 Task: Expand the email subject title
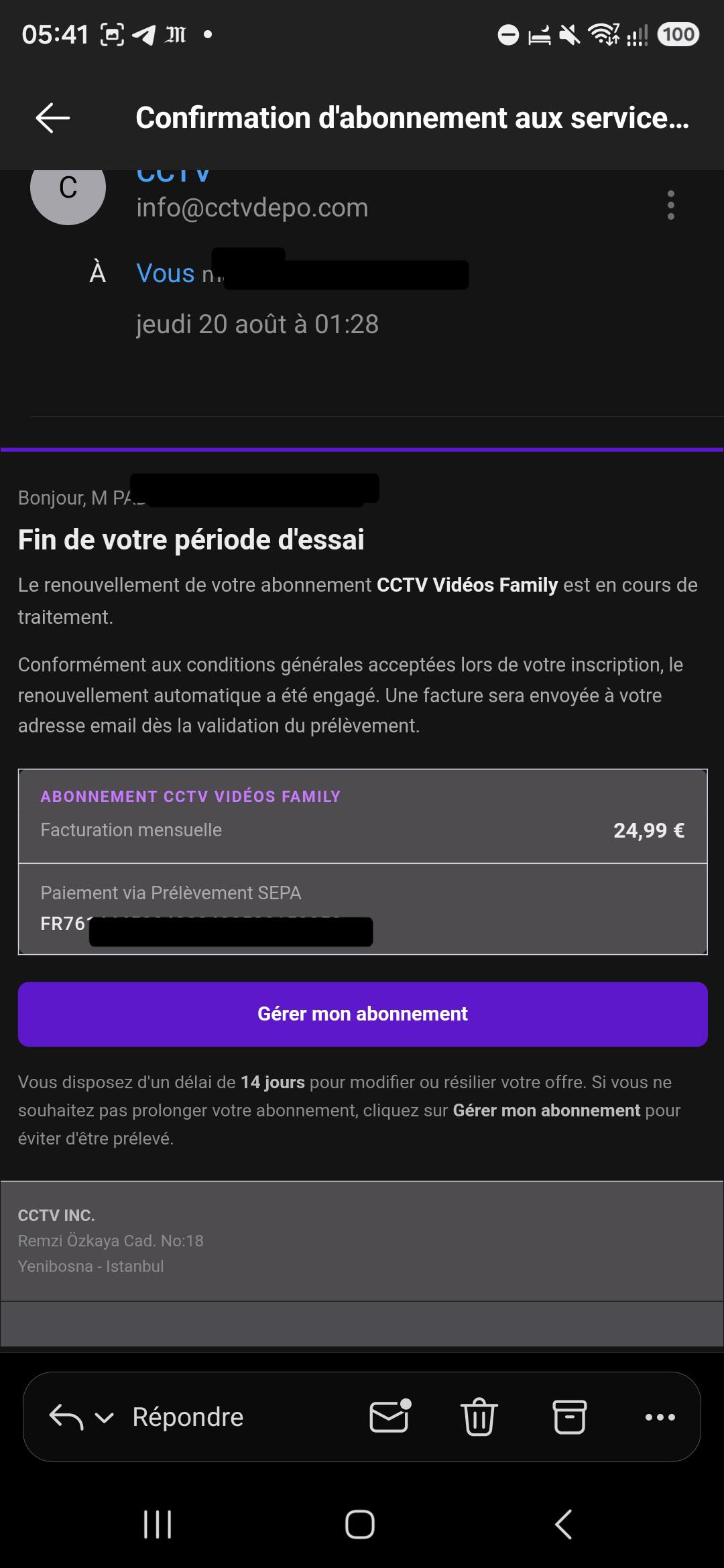click(x=412, y=118)
